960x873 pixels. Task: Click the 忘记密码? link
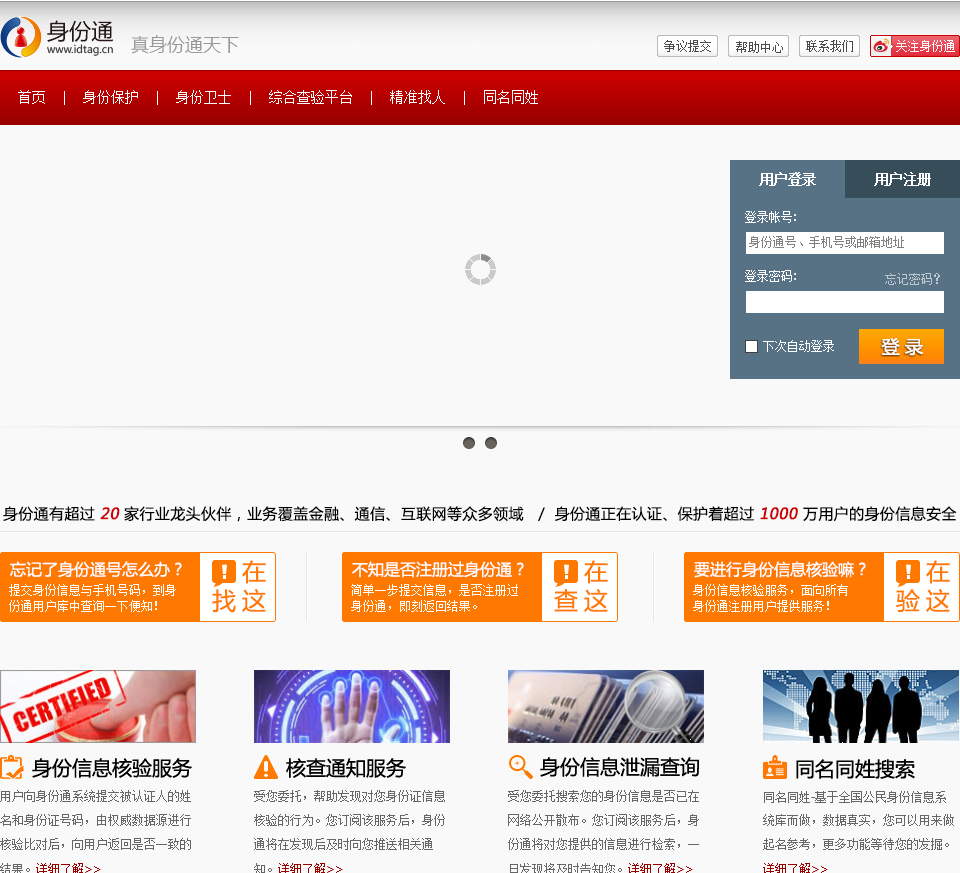pos(912,279)
